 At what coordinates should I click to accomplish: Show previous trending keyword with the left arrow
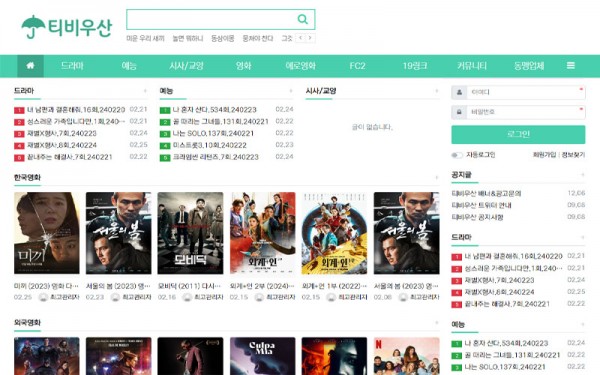(x=300, y=38)
